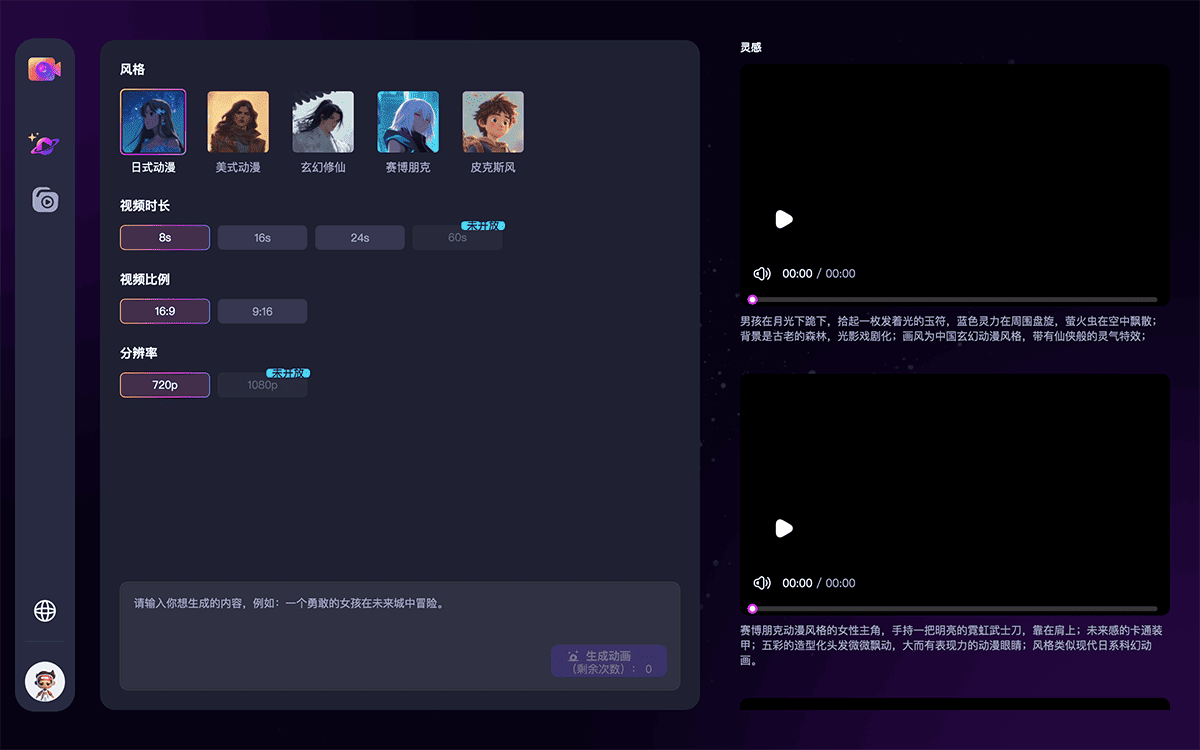Image resolution: width=1200 pixels, height=750 pixels.
Task: Select the 赛博朋克 style thumbnail
Action: [407, 120]
